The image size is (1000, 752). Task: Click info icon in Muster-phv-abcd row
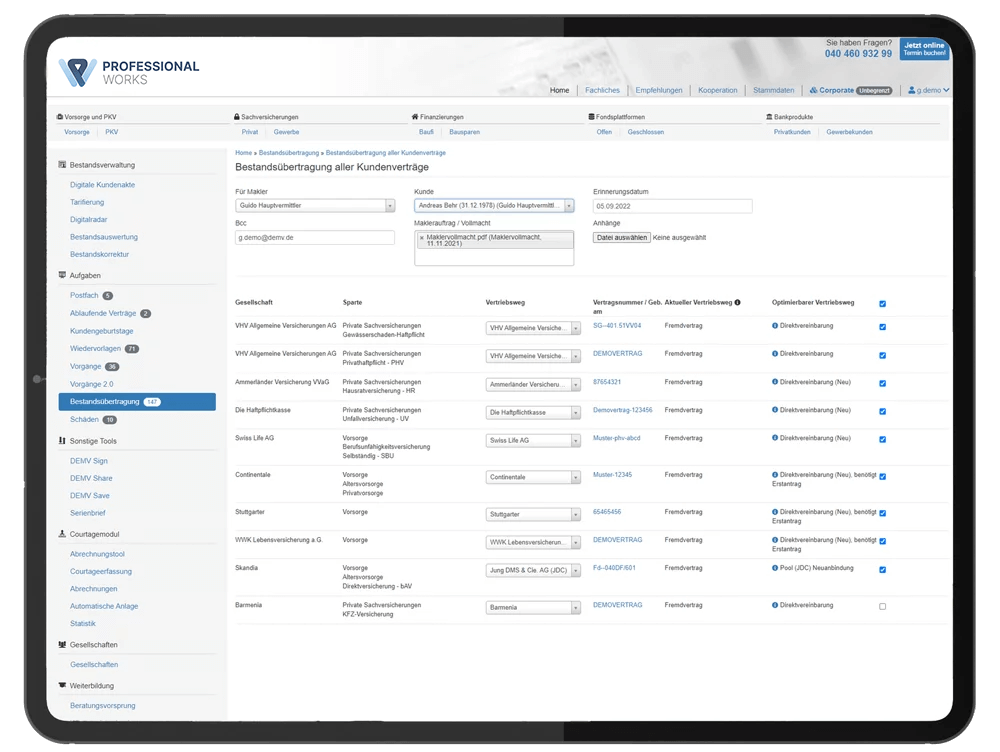click(x=775, y=438)
